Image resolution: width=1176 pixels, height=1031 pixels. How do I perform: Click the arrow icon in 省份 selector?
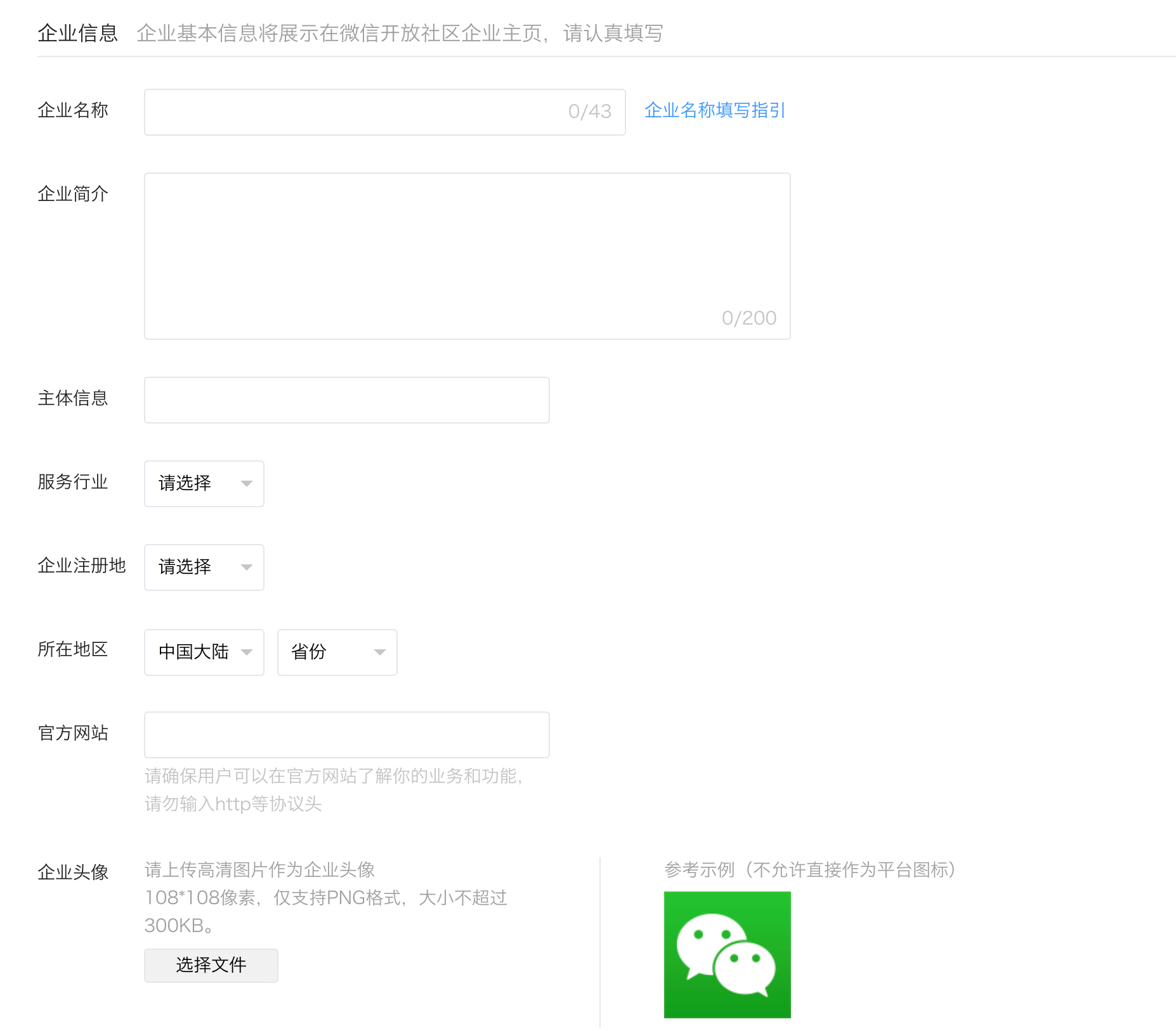pyautogui.click(x=379, y=652)
